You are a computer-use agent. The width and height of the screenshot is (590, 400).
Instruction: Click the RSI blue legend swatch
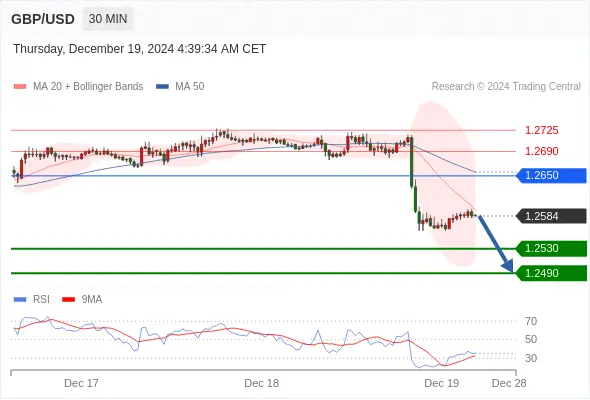click(20, 300)
